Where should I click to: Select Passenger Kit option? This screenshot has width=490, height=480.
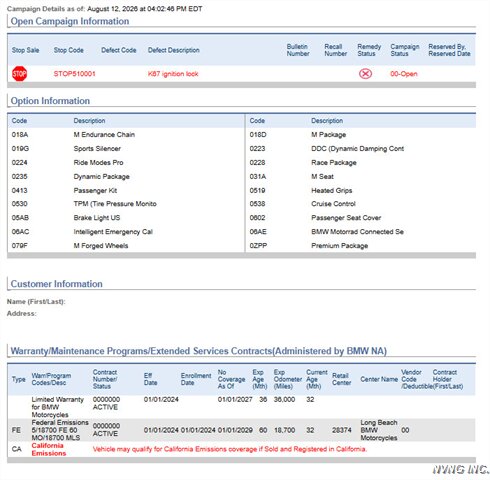tap(95, 191)
